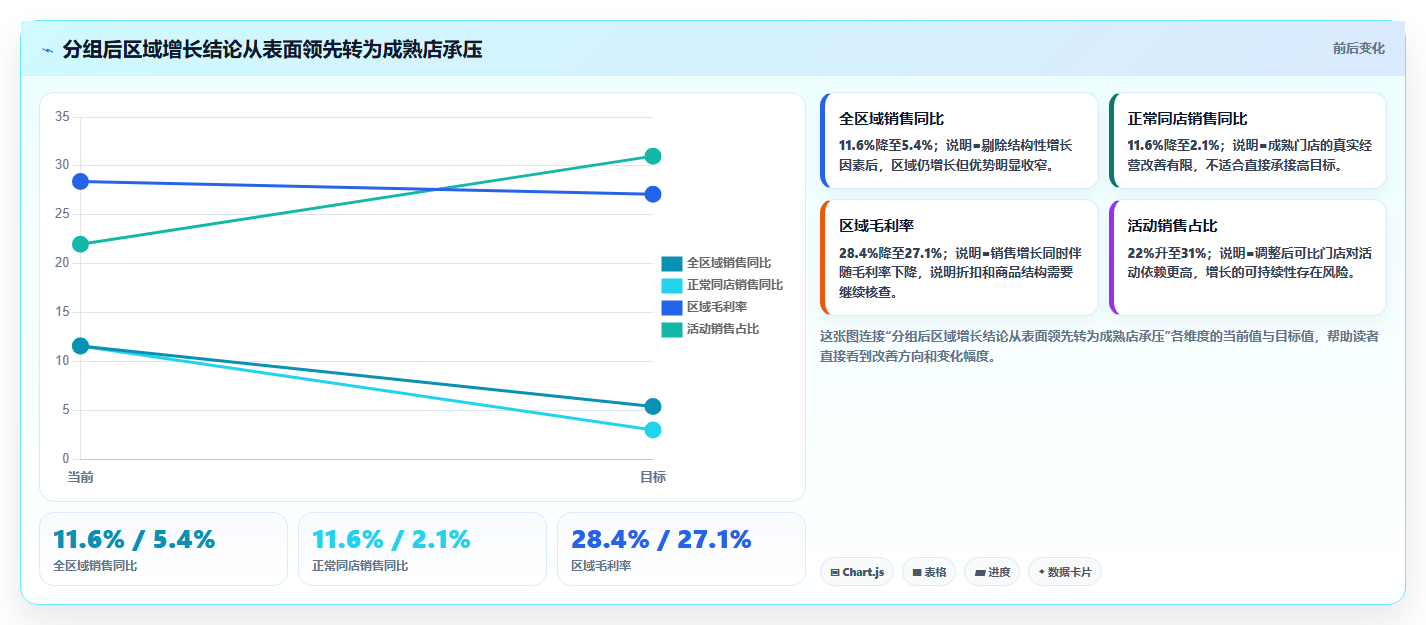Open the 活动销售占比 insight card
The height and width of the screenshot is (625, 1426).
pos(1248,257)
